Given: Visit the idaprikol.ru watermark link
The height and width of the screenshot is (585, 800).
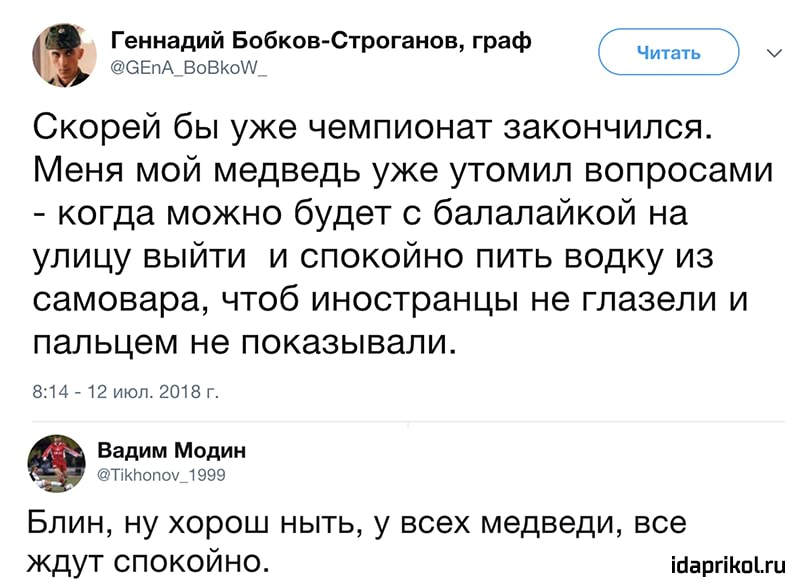Looking at the screenshot, I should [729, 565].
